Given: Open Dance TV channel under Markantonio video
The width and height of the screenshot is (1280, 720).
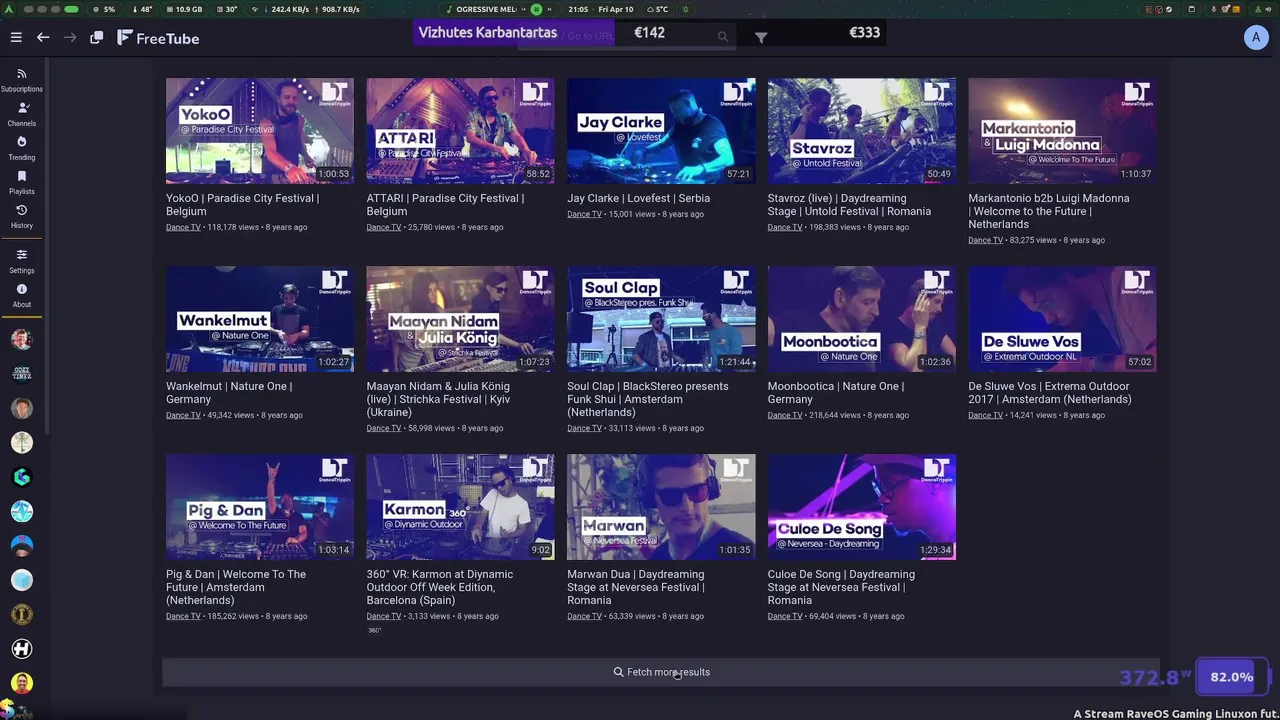Looking at the screenshot, I should coord(985,240).
